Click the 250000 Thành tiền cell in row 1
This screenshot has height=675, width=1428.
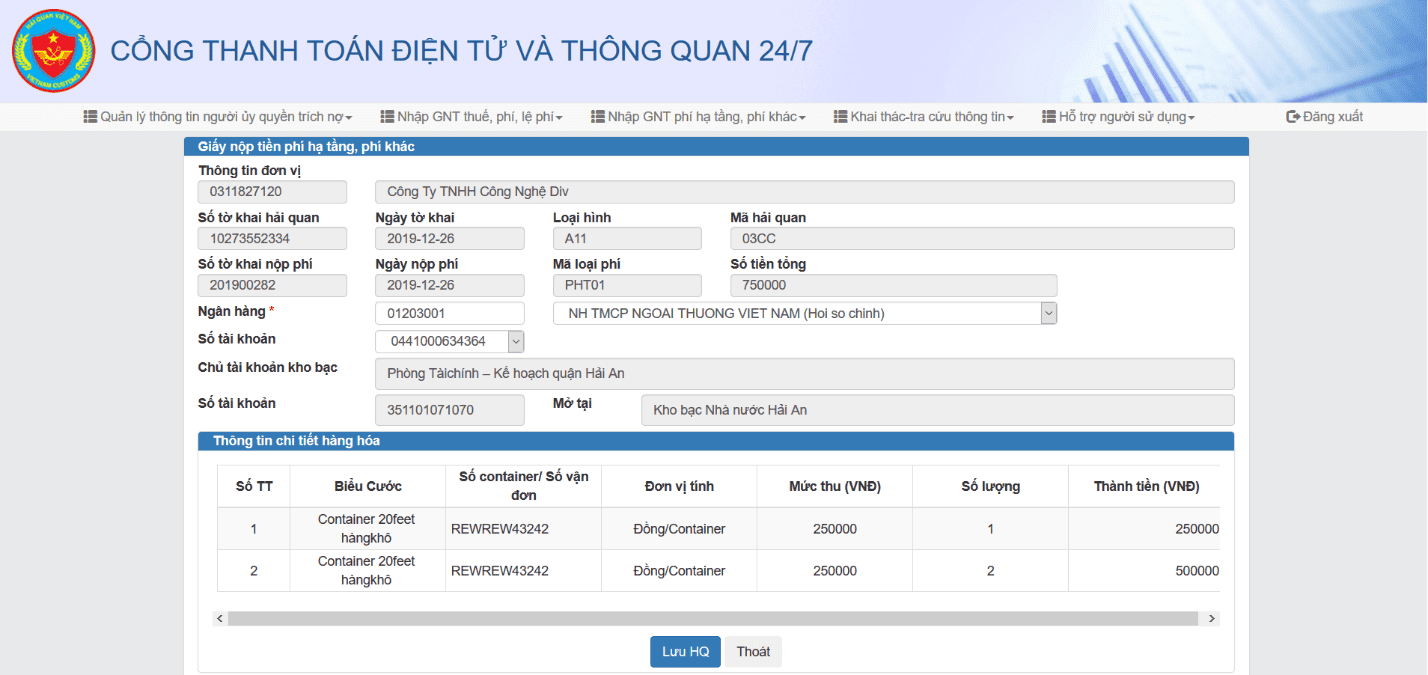[1145, 528]
